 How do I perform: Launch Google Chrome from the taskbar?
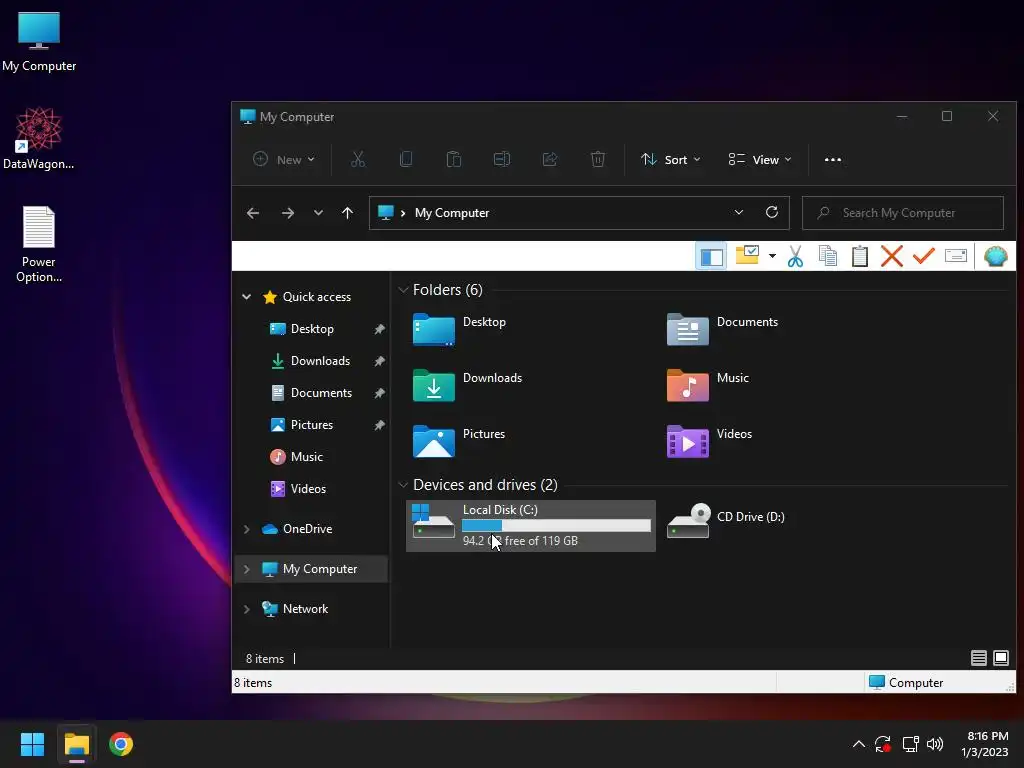click(121, 744)
